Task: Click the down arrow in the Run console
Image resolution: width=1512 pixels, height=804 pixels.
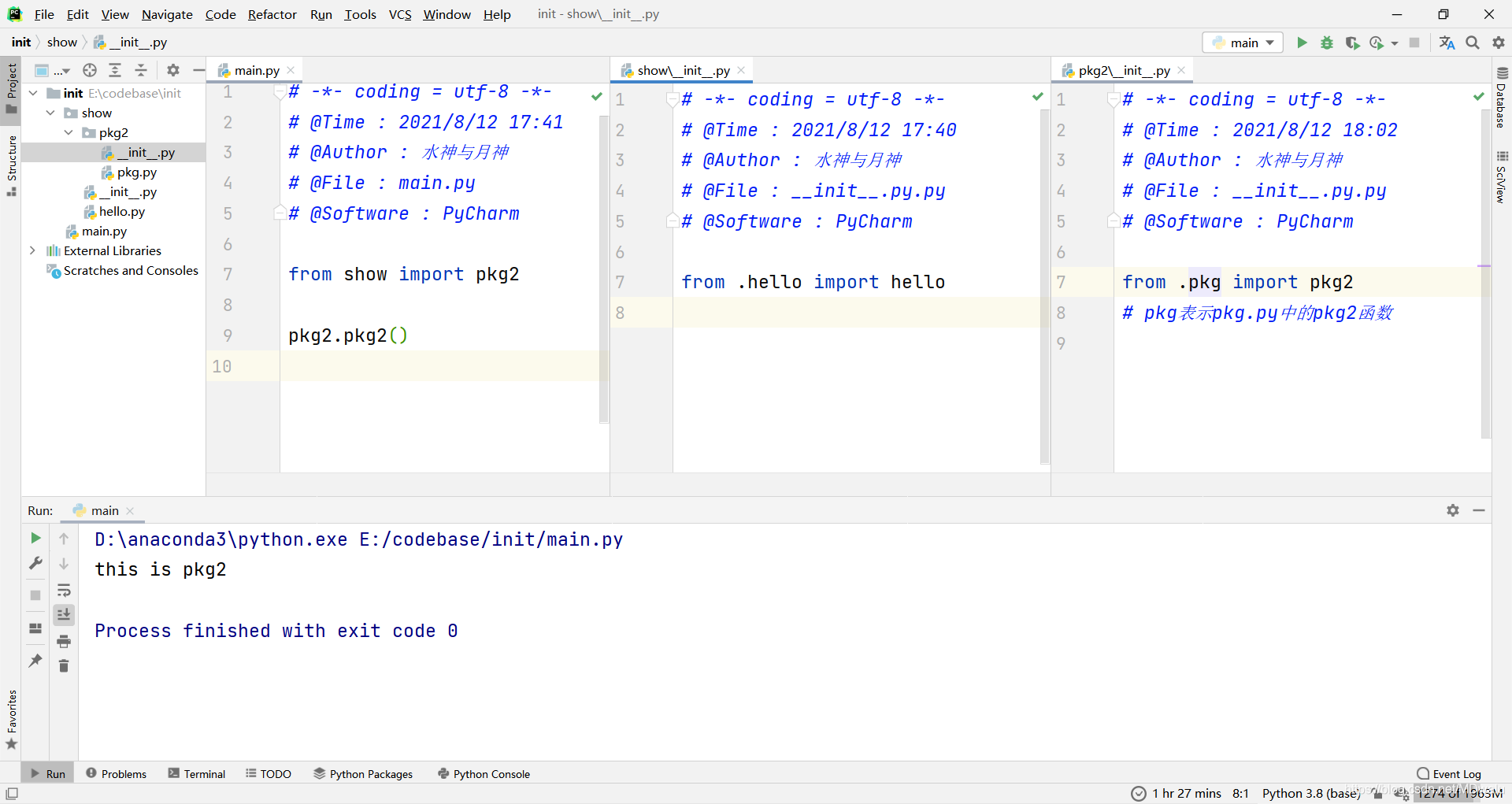Action: pos(64,564)
